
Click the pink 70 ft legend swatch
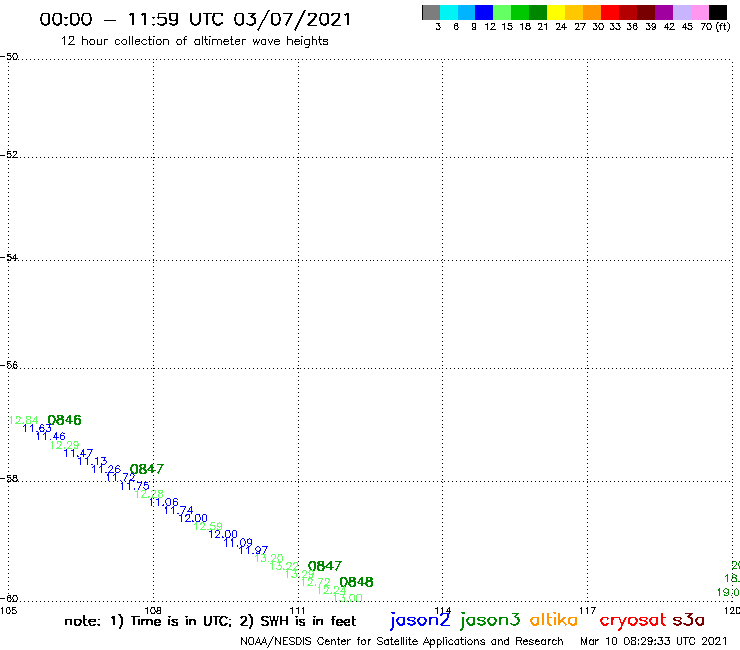[699, 13]
